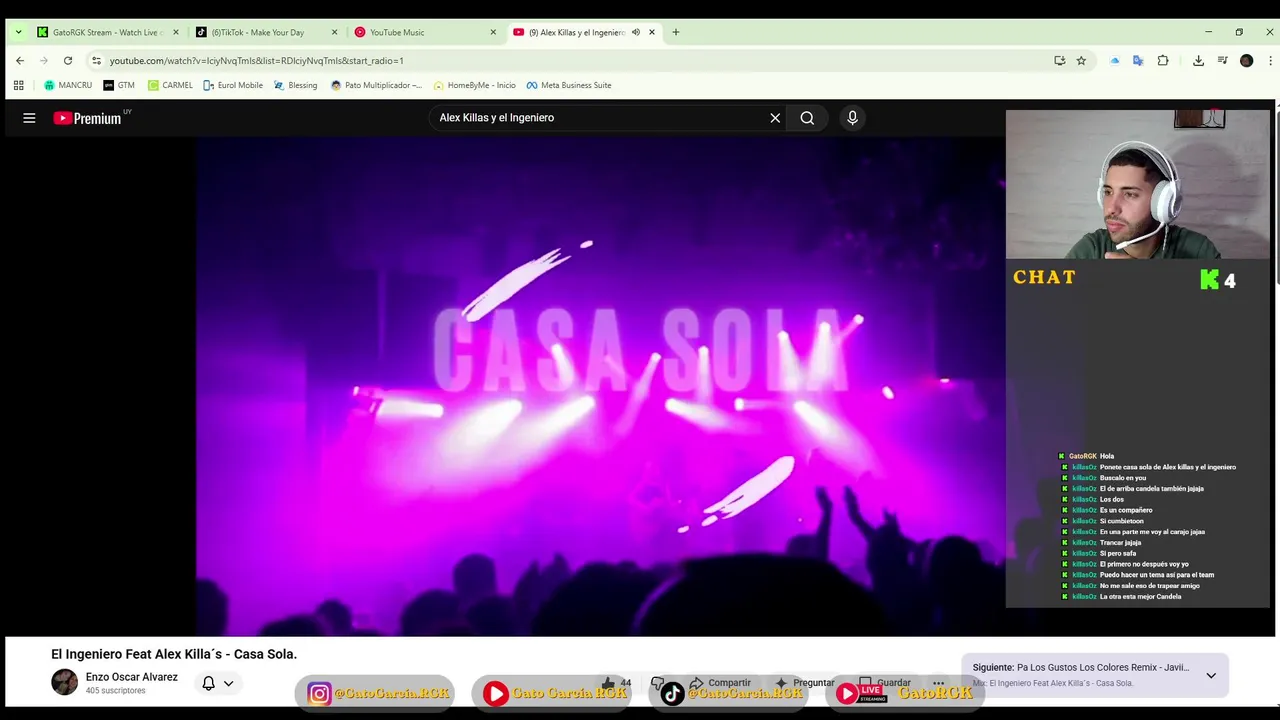The height and width of the screenshot is (720, 1280).
Task: Open the Extensions puzzle menu
Action: click(x=1163, y=61)
